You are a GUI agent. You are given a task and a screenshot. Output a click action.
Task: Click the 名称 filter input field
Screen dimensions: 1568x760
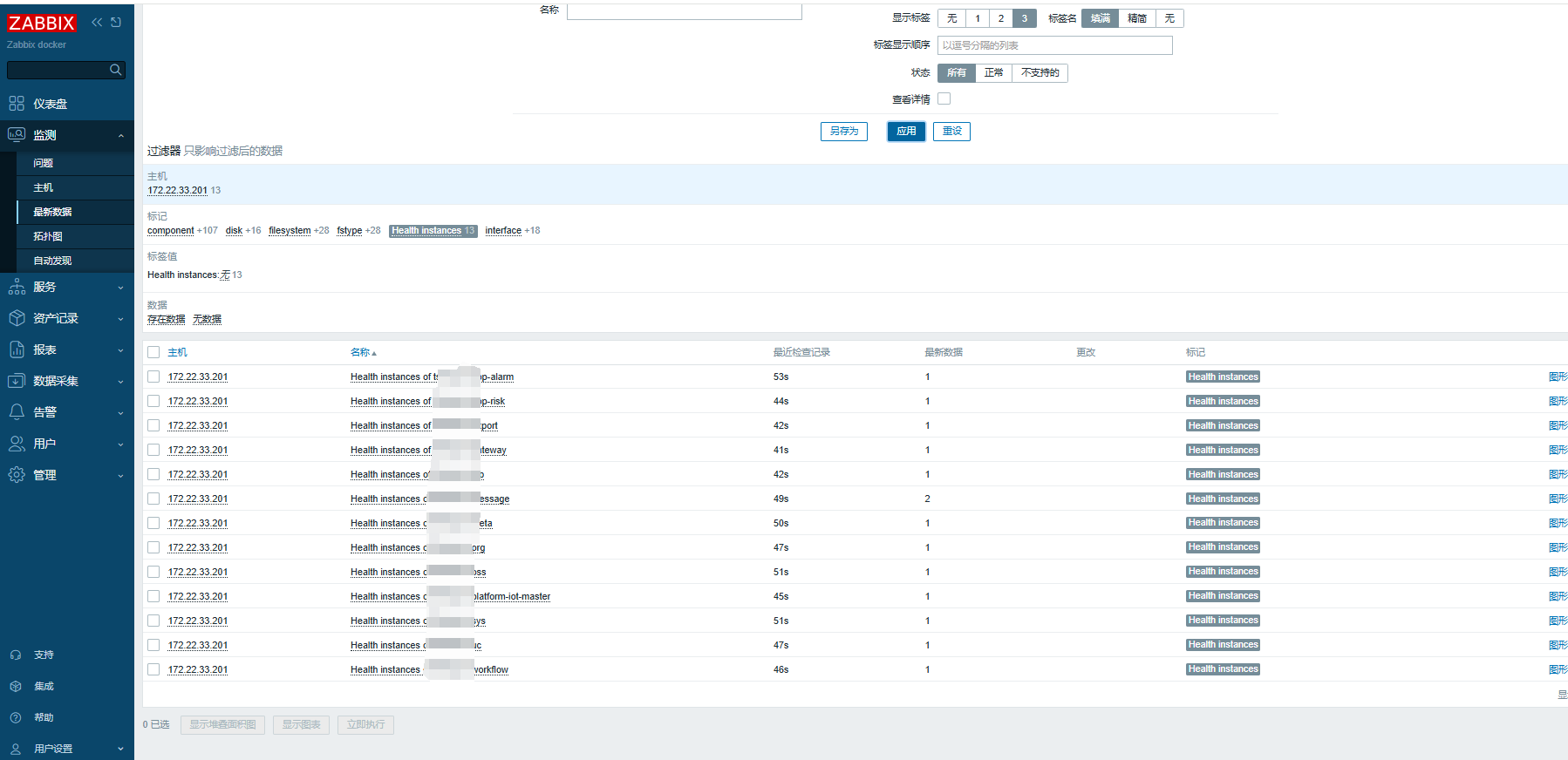pyautogui.click(x=685, y=10)
